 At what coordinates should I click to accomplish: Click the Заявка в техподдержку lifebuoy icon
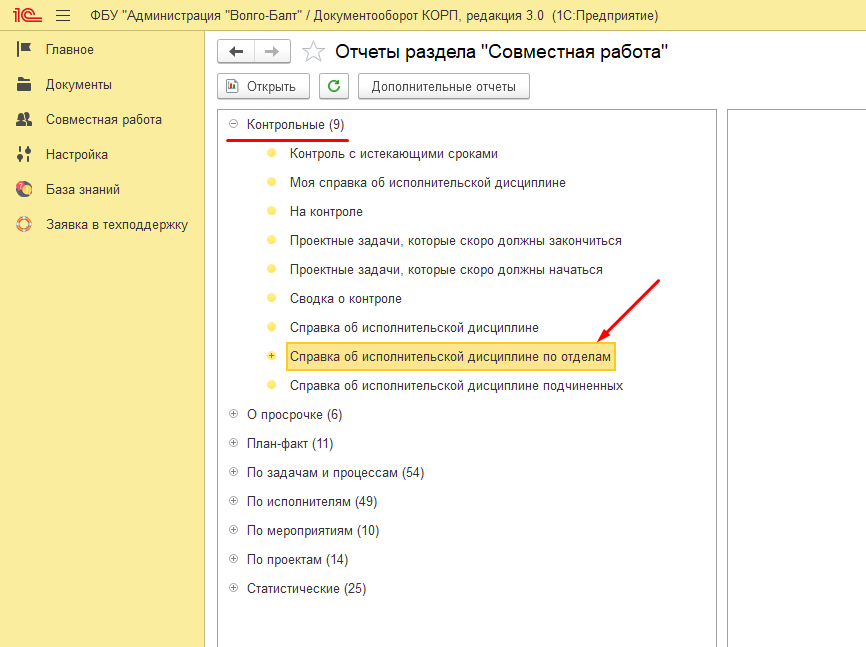click(25, 224)
